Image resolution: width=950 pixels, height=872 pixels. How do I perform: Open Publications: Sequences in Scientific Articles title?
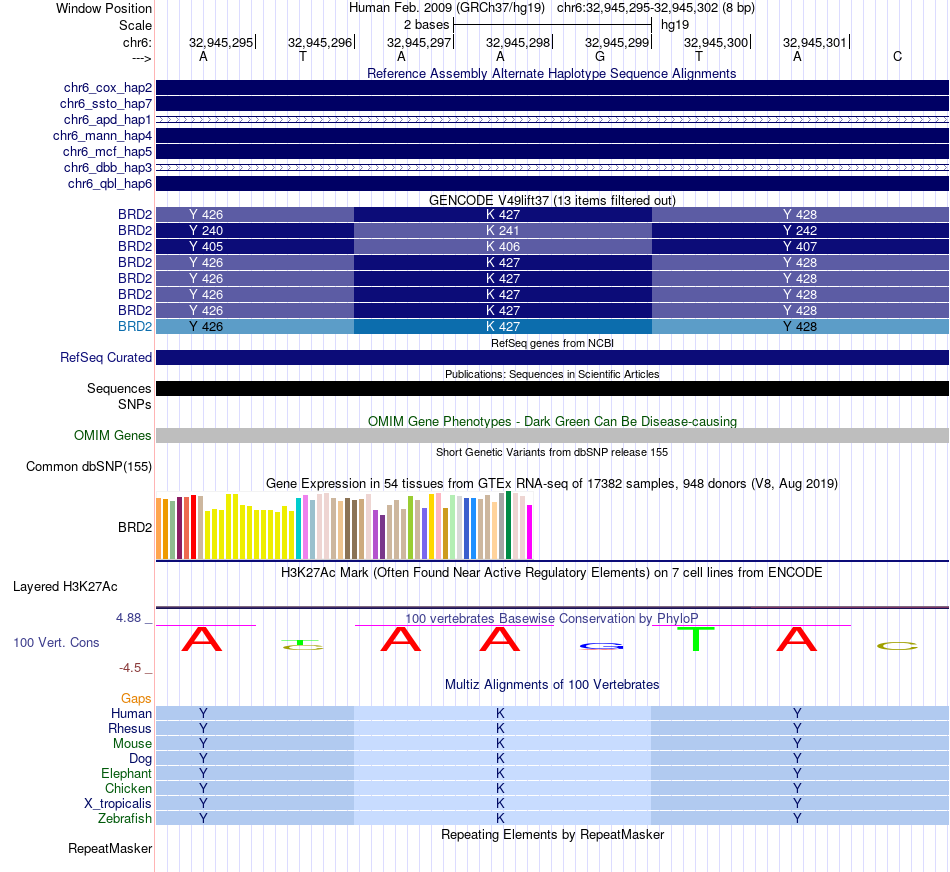552,374
